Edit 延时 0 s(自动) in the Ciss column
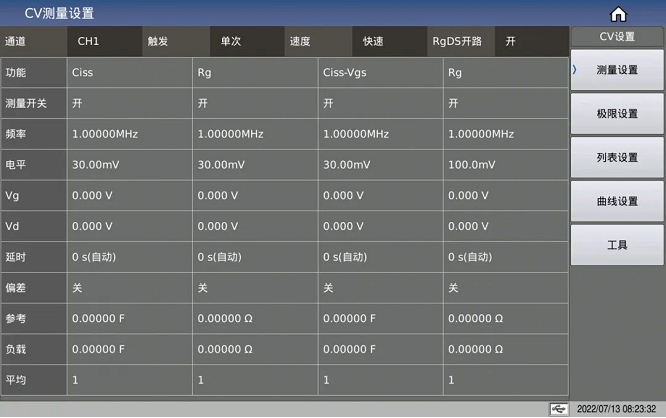Viewport: 666px width, 418px height. [x=130, y=257]
